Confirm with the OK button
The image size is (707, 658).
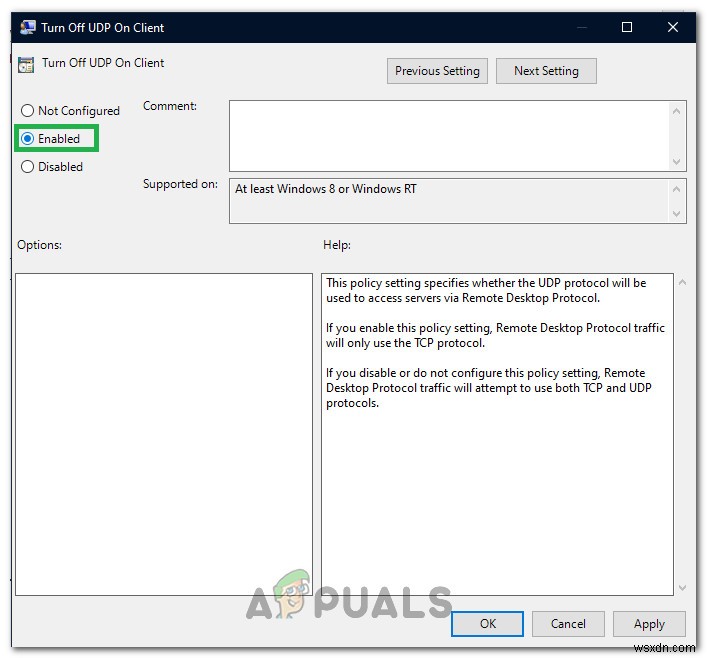487,624
